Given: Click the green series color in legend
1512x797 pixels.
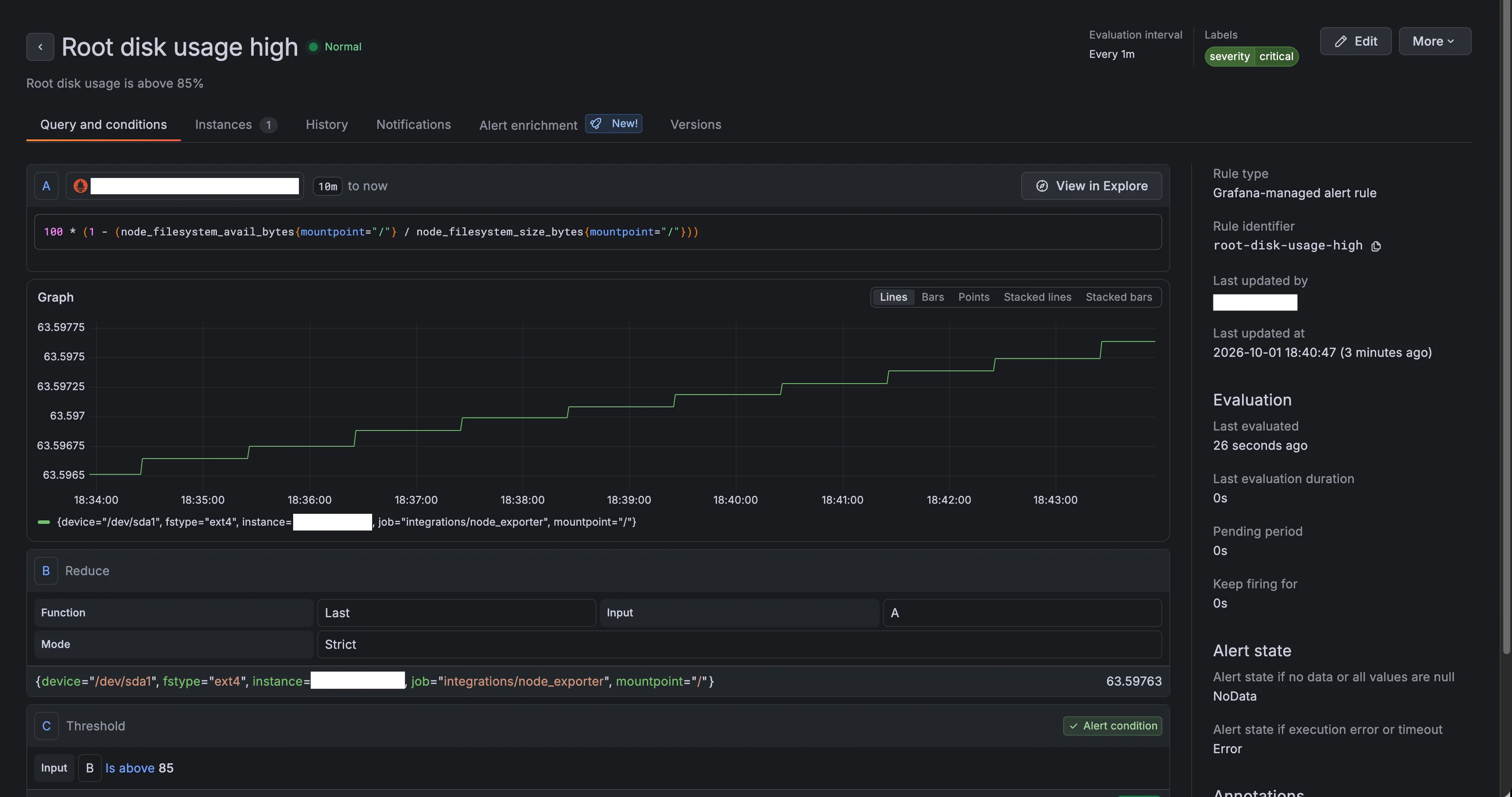Looking at the screenshot, I should [x=44, y=522].
